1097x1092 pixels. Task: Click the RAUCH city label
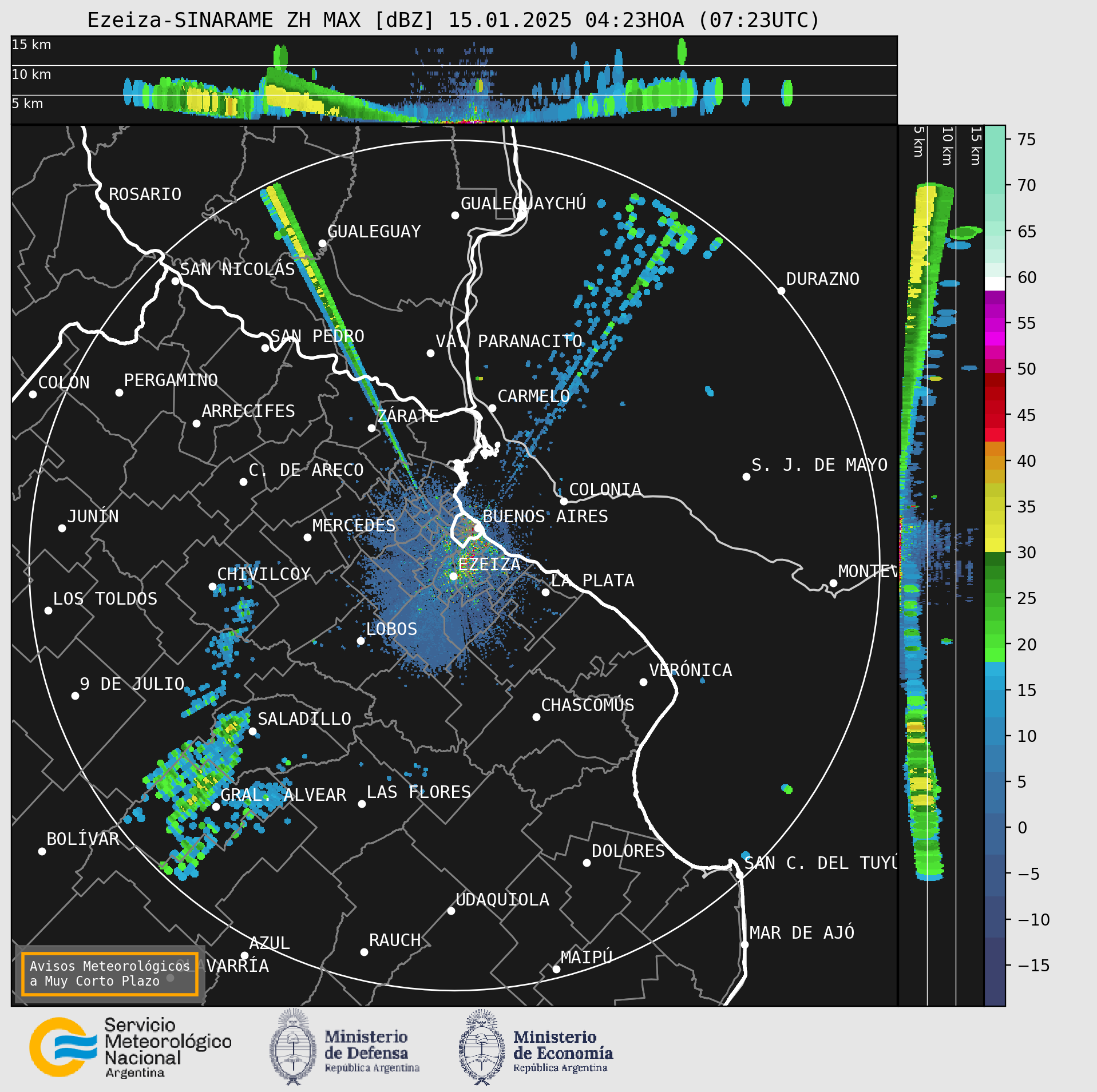[394, 940]
